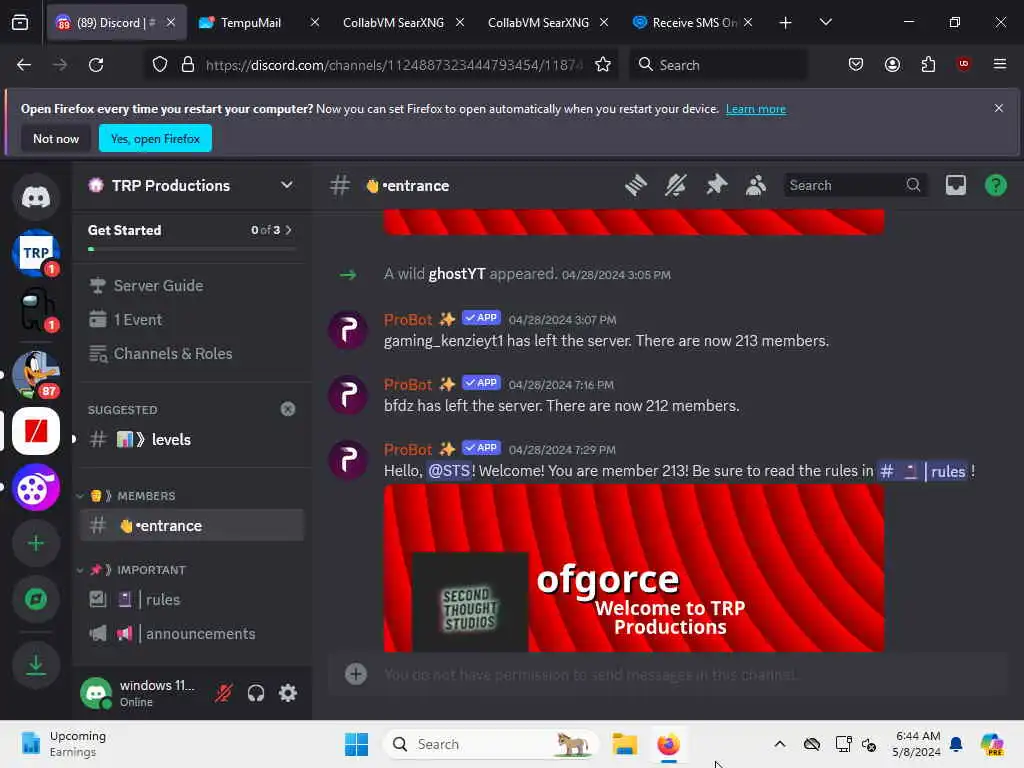1024x768 pixels.
Task: Open Discord direct messages home icon
Action: 36,197
